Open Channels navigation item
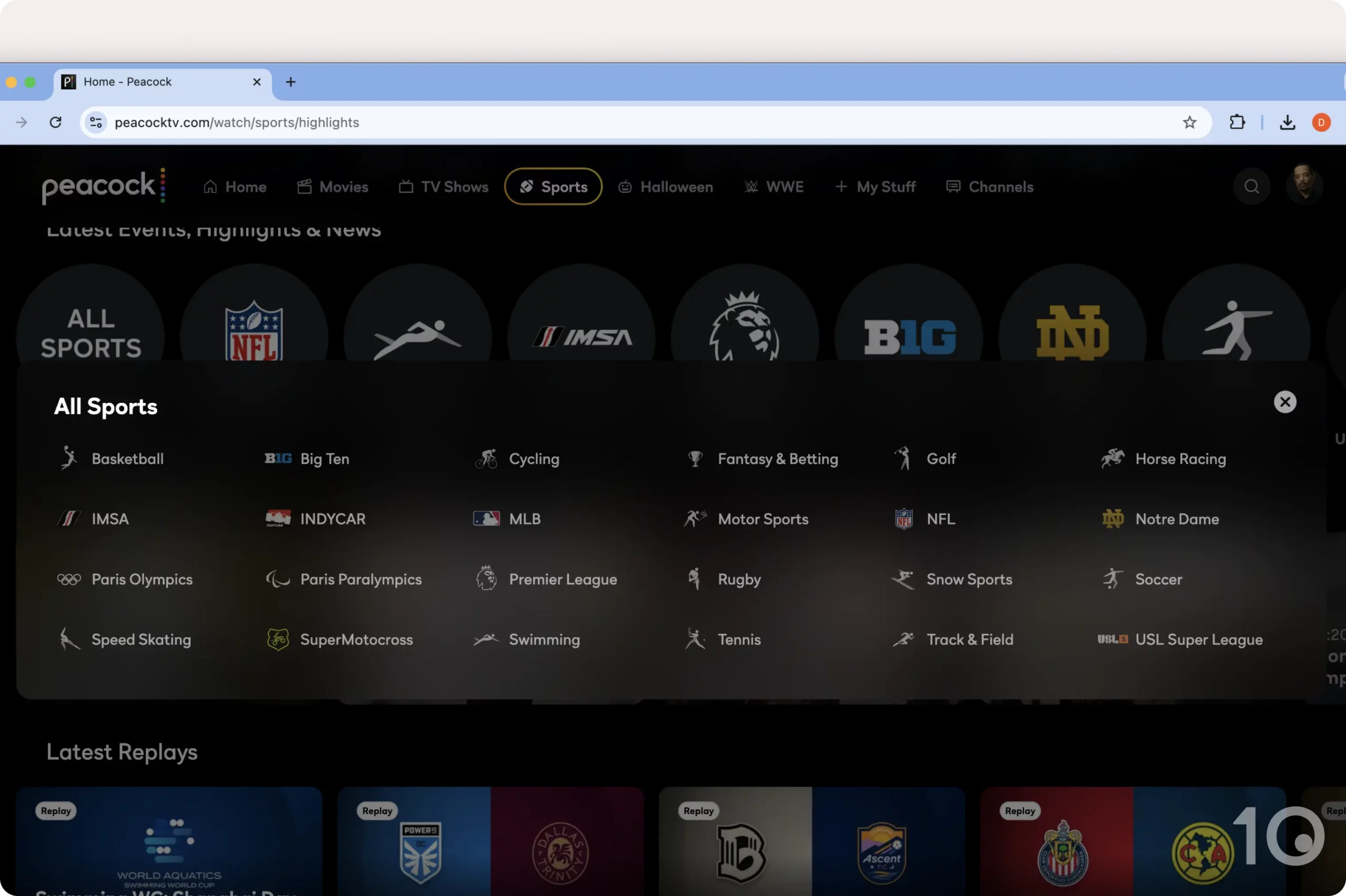 click(x=990, y=187)
